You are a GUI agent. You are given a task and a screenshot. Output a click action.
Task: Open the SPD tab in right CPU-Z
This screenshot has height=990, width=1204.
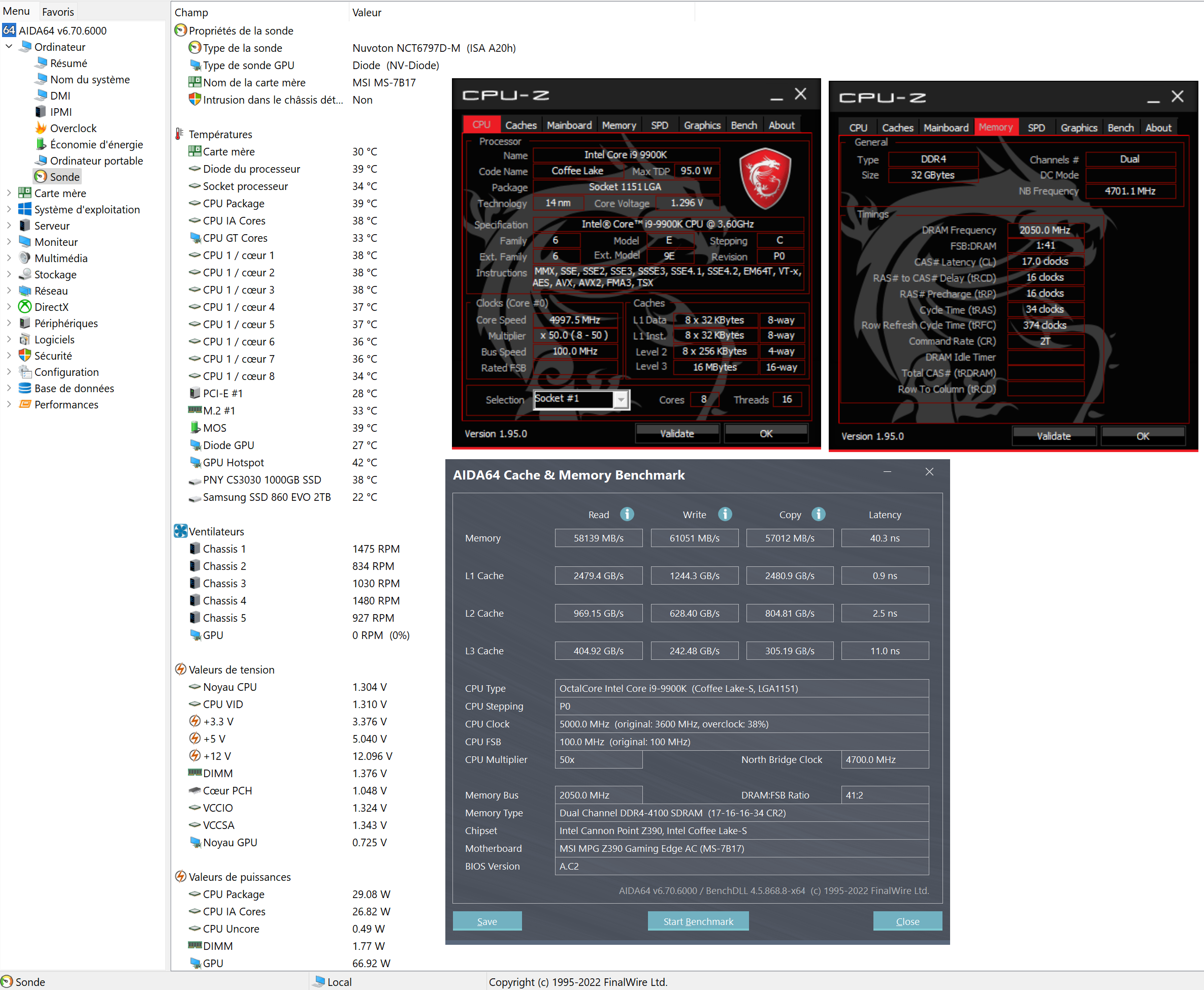(1036, 127)
